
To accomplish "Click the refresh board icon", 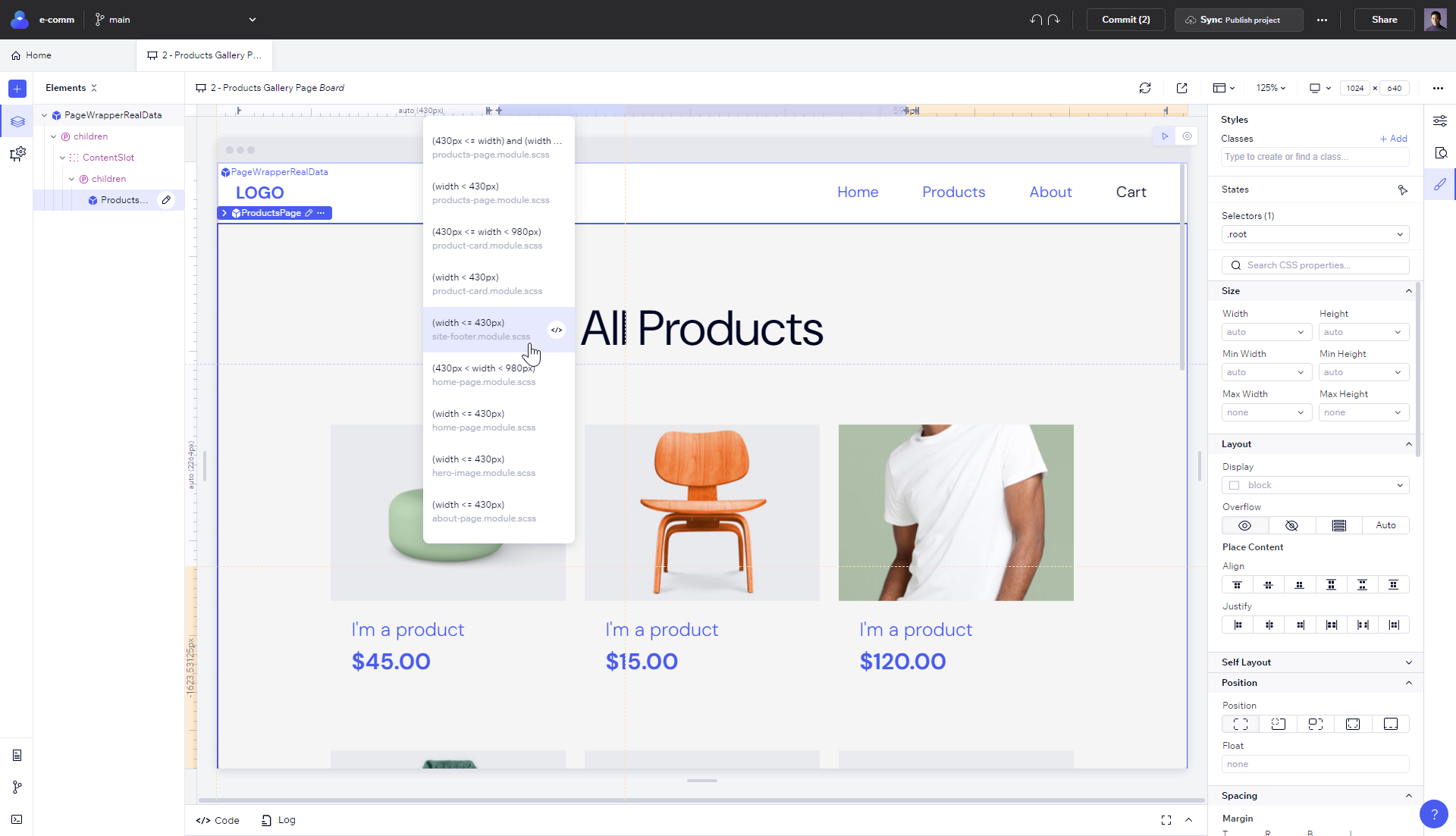I will tap(1145, 88).
